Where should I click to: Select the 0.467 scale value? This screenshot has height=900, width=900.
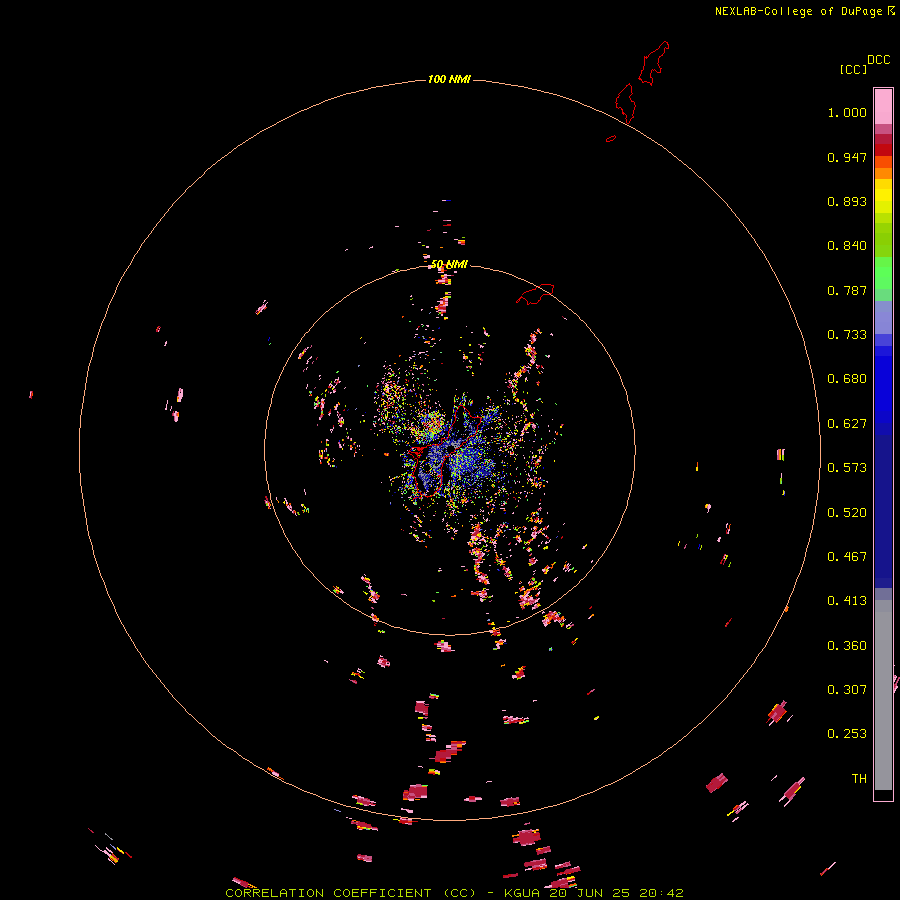coord(847,557)
